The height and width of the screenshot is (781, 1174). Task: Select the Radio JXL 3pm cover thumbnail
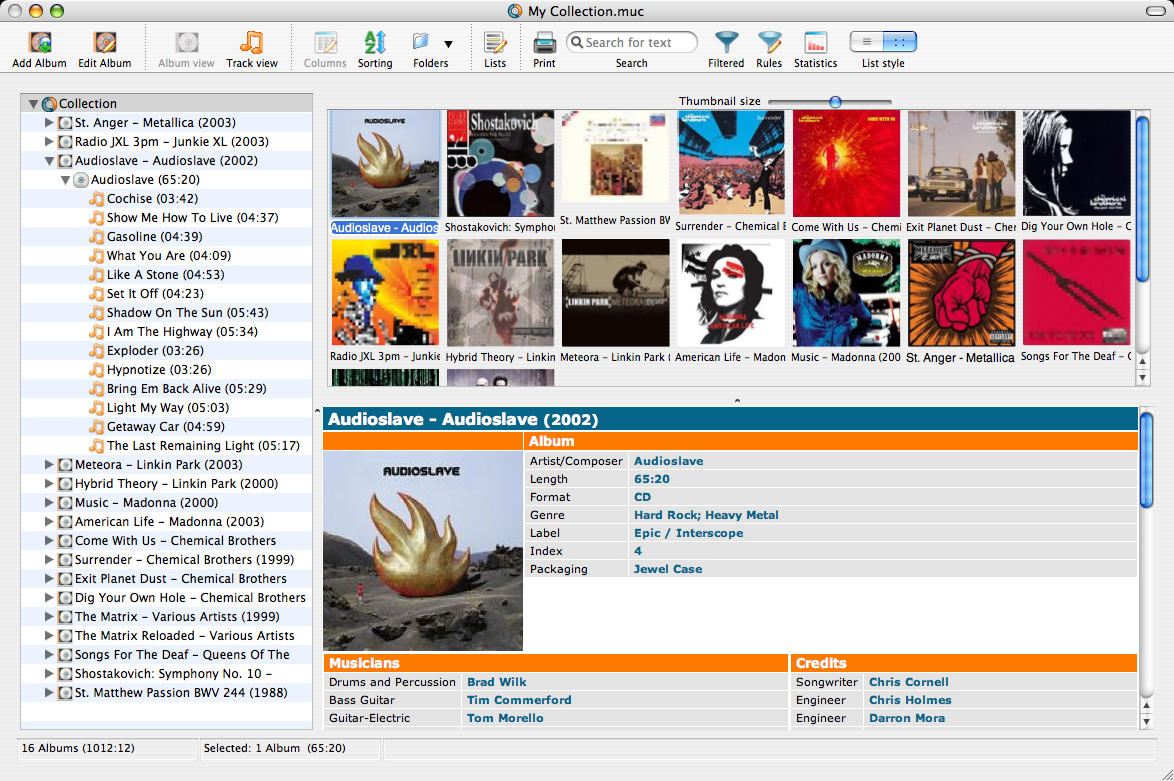click(386, 292)
